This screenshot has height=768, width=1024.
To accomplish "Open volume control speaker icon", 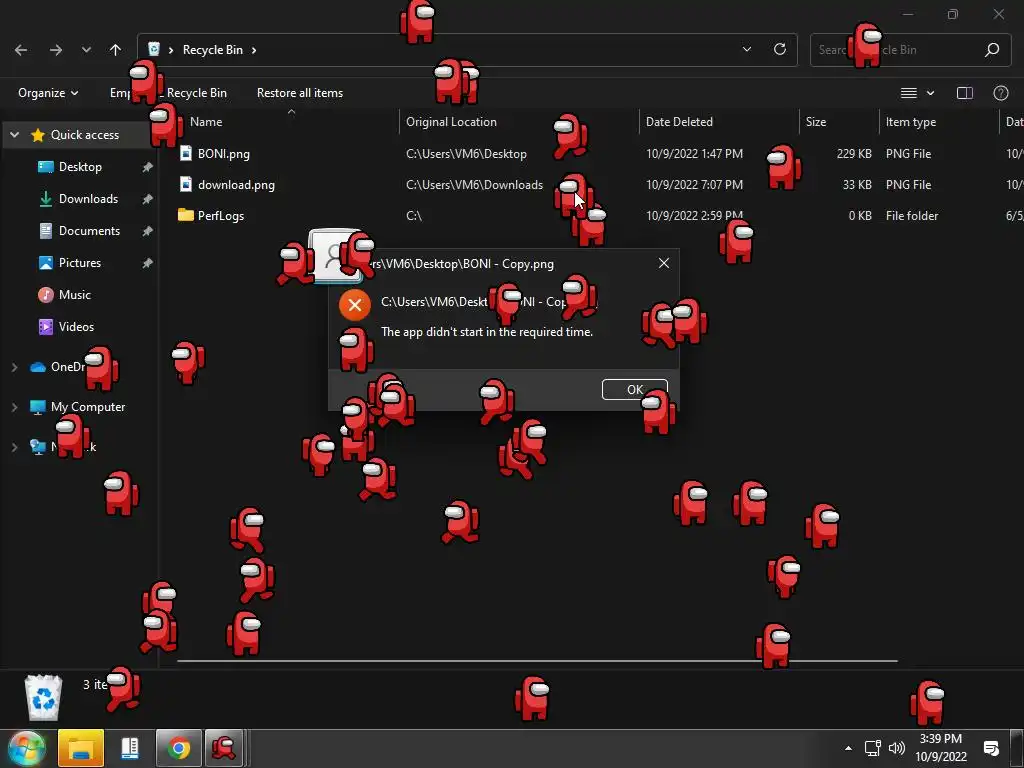I will tap(897, 748).
